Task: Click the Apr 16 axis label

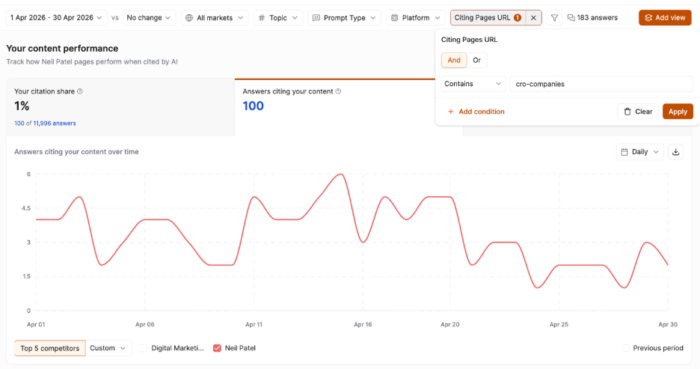Action: [x=362, y=325]
